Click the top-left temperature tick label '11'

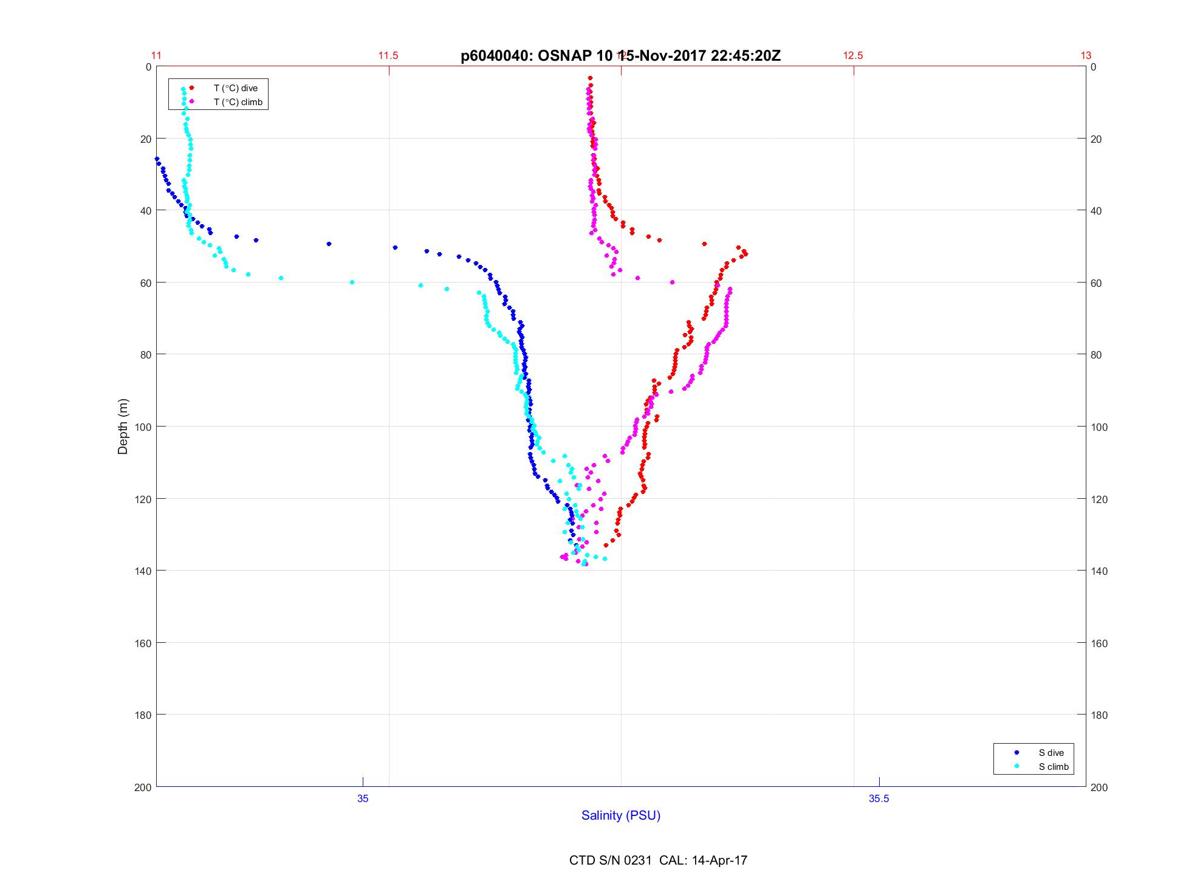pos(156,56)
